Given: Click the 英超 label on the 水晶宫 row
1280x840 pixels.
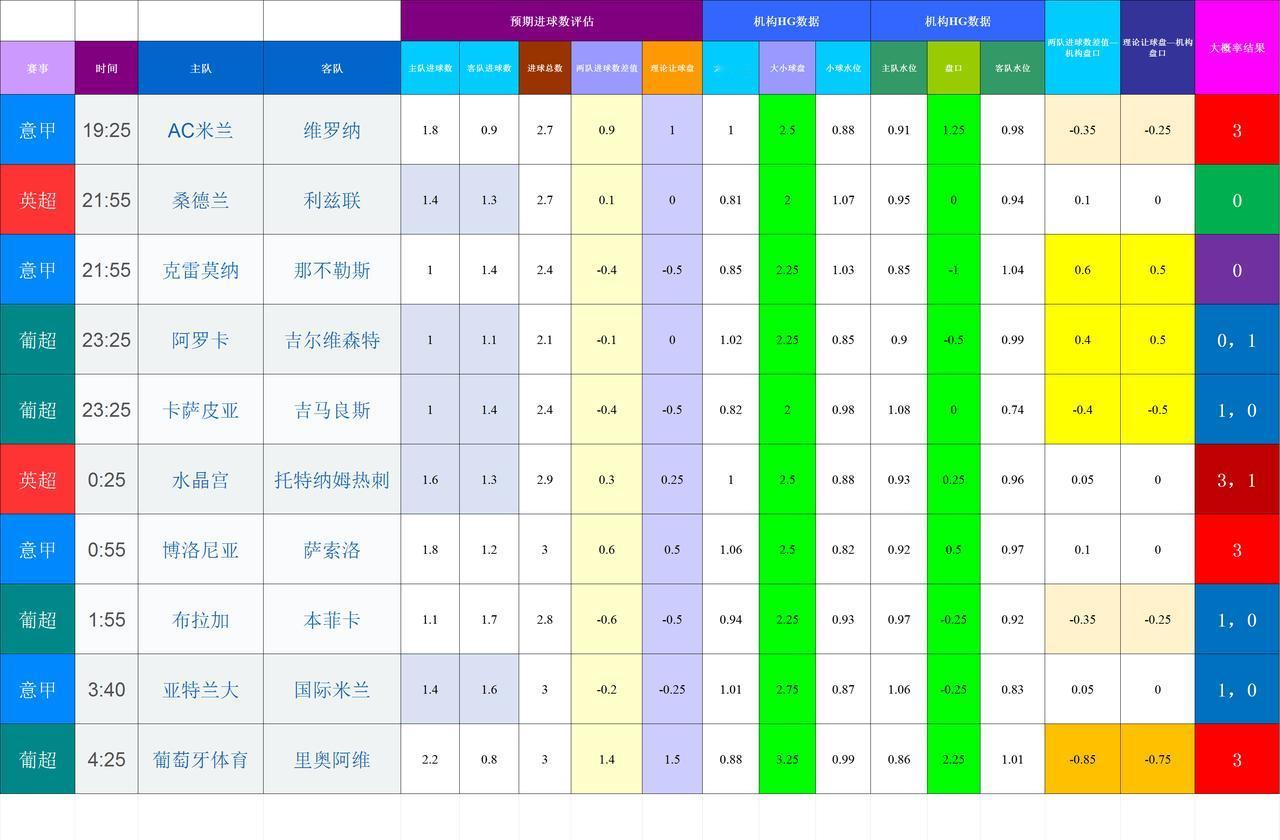Looking at the screenshot, I should click(37, 479).
